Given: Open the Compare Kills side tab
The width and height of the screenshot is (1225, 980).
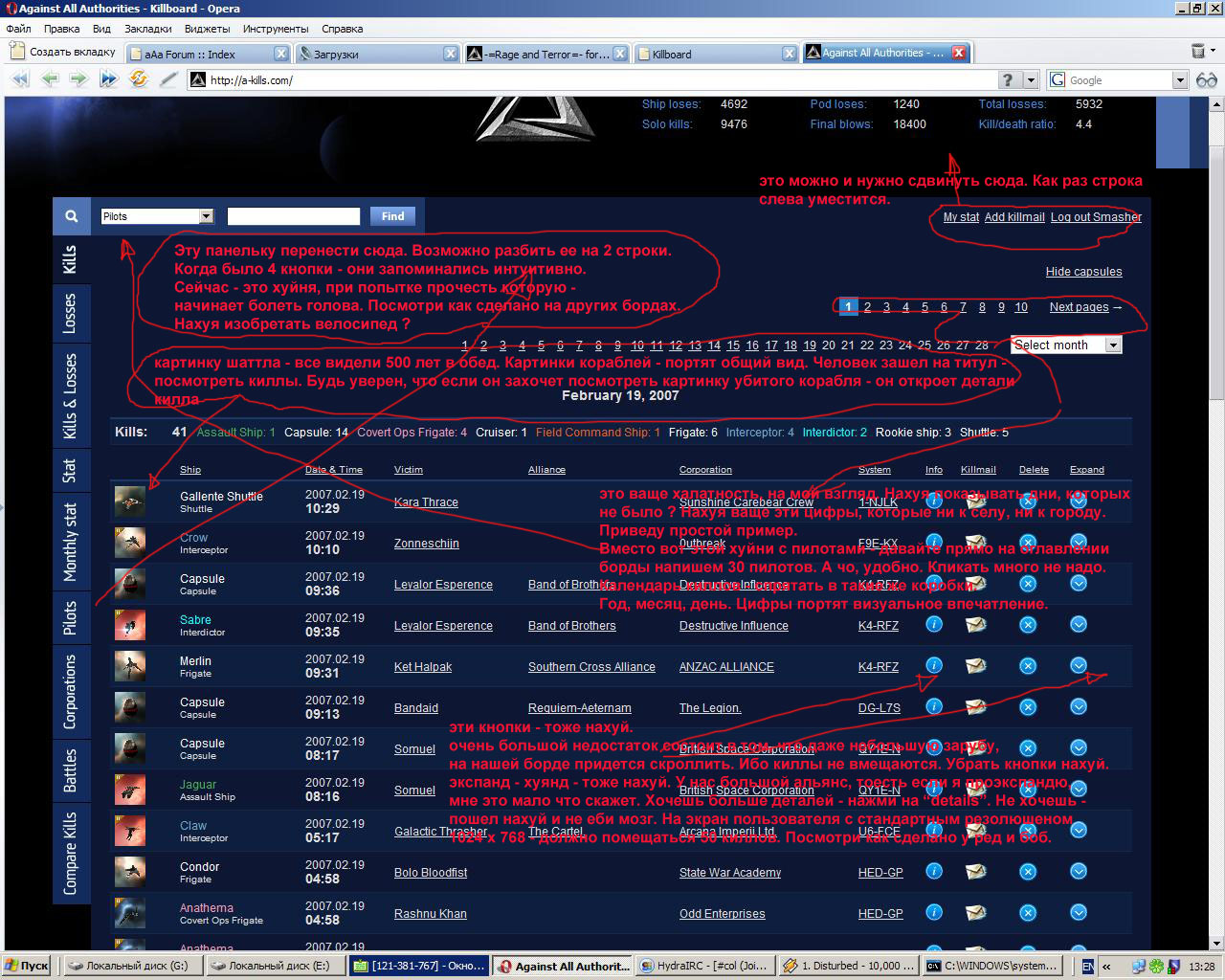Looking at the screenshot, I should [x=71, y=854].
